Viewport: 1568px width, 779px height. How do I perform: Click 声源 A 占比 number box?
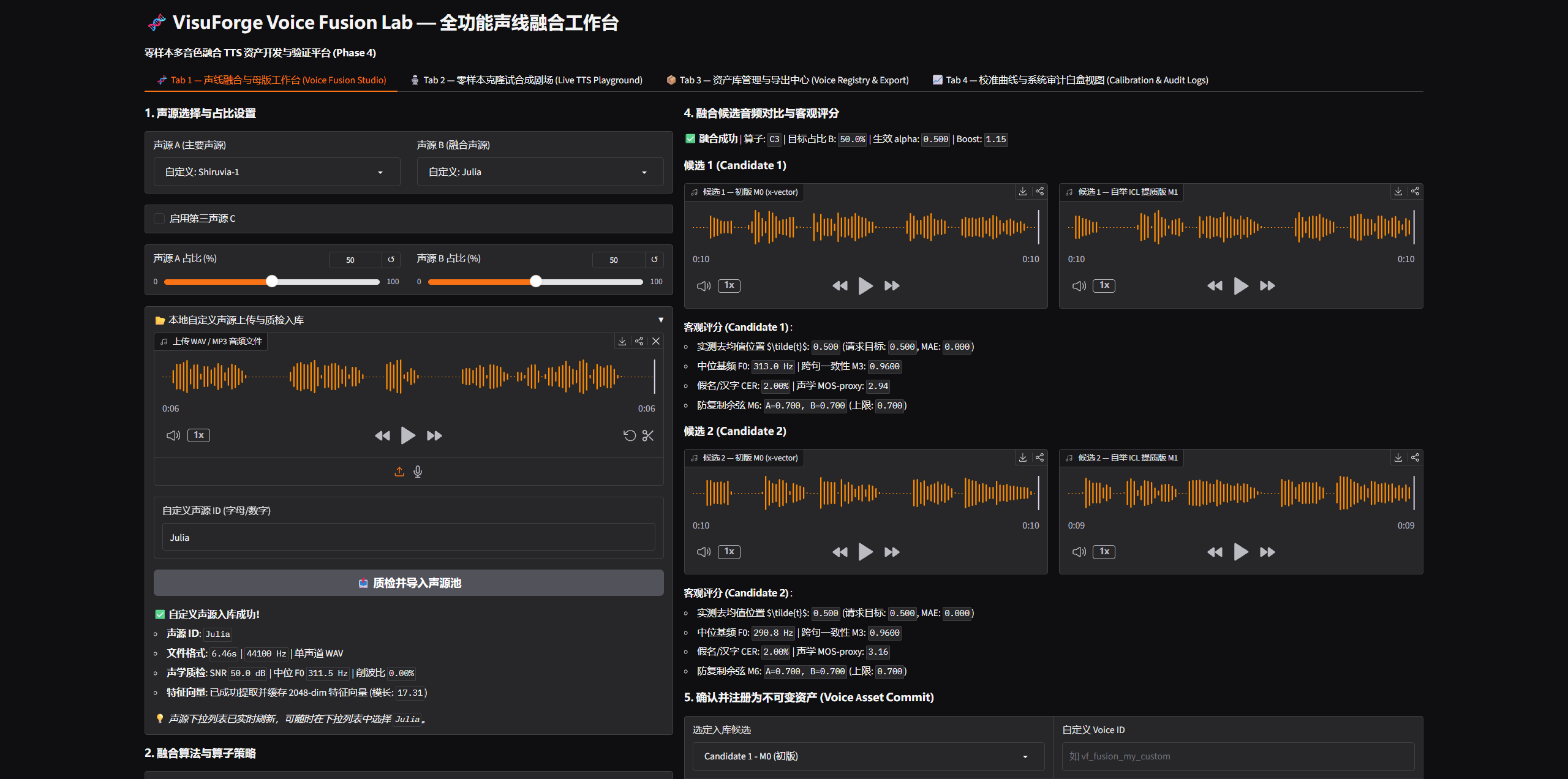tap(355, 260)
